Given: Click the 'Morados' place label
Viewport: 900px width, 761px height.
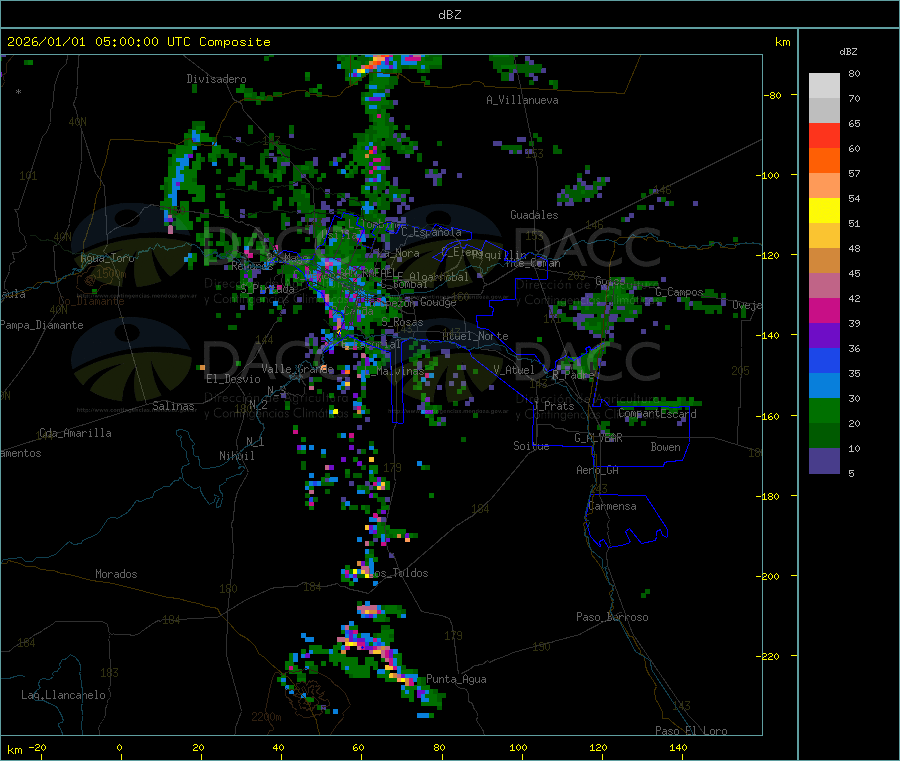Looking at the screenshot, I should click(116, 574).
